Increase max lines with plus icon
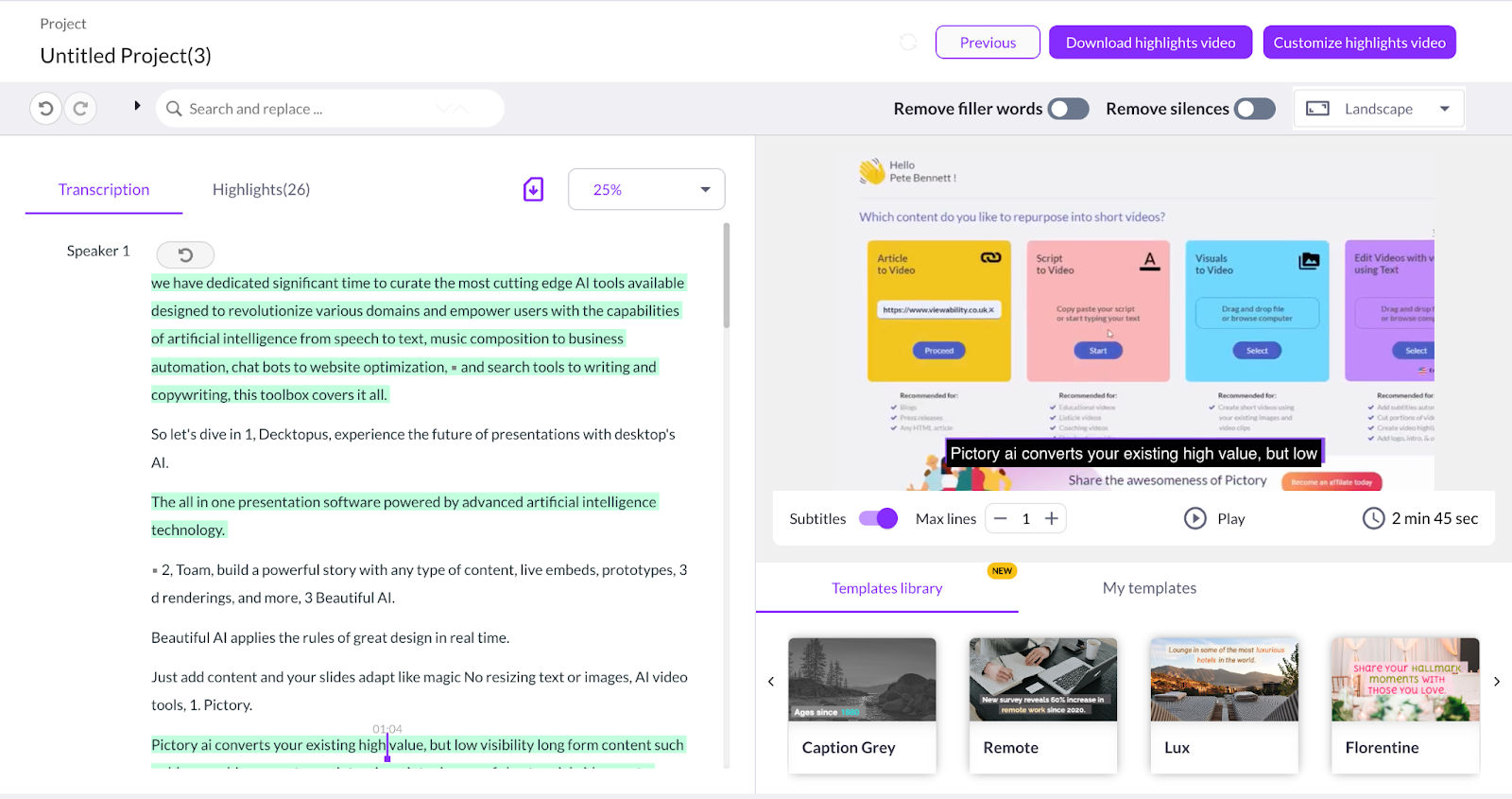1512x799 pixels. click(1051, 518)
